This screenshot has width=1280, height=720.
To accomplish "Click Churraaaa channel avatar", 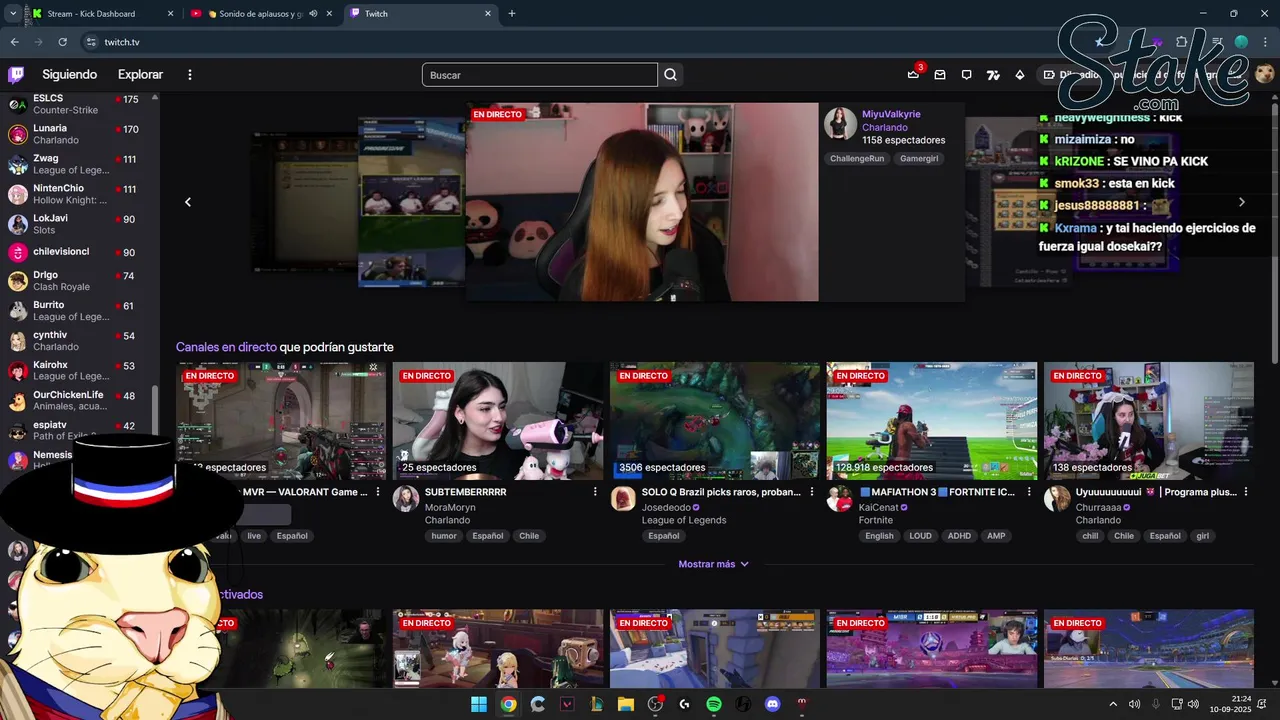I will (1057, 498).
